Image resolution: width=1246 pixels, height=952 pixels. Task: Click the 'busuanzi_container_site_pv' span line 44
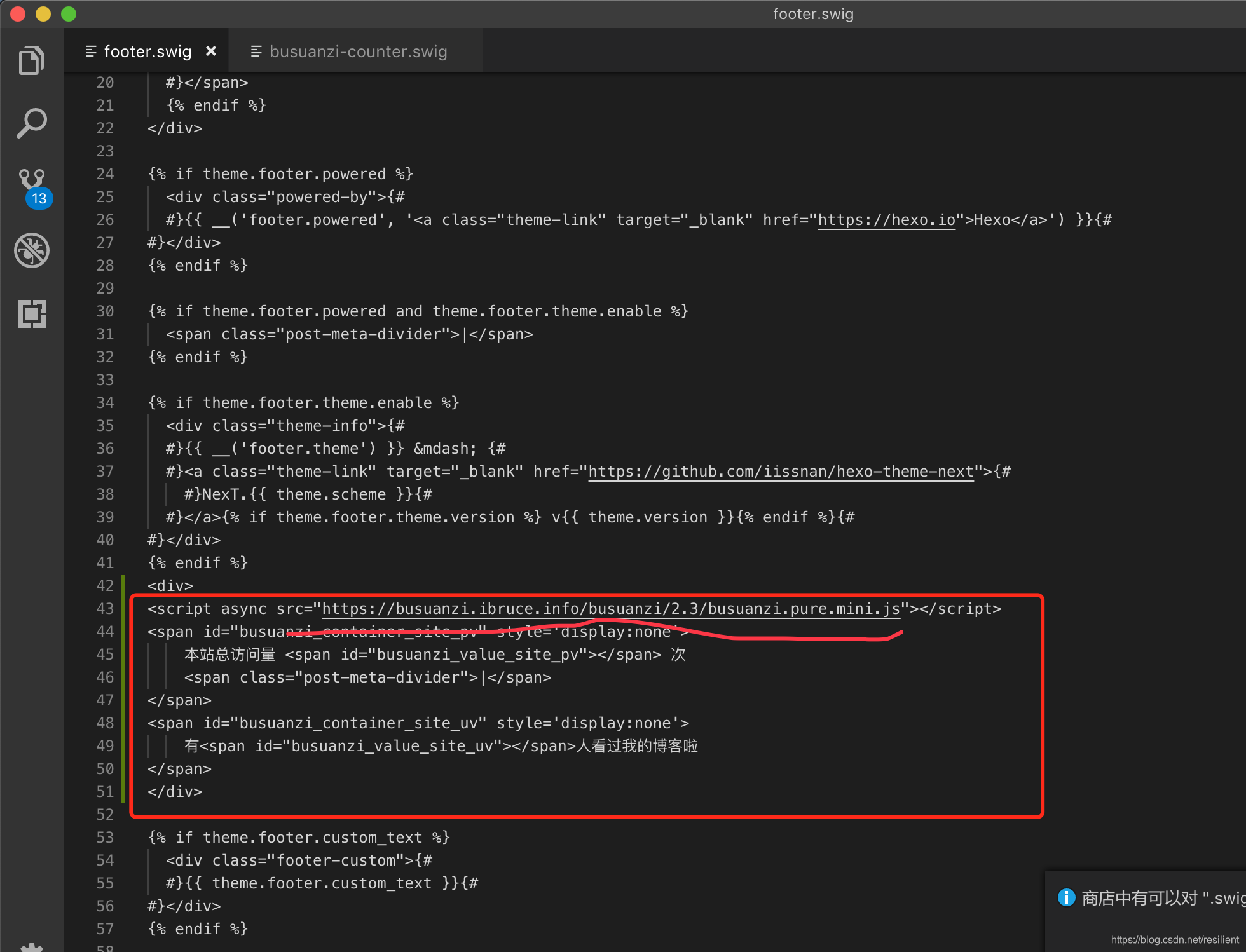[418, 632]
